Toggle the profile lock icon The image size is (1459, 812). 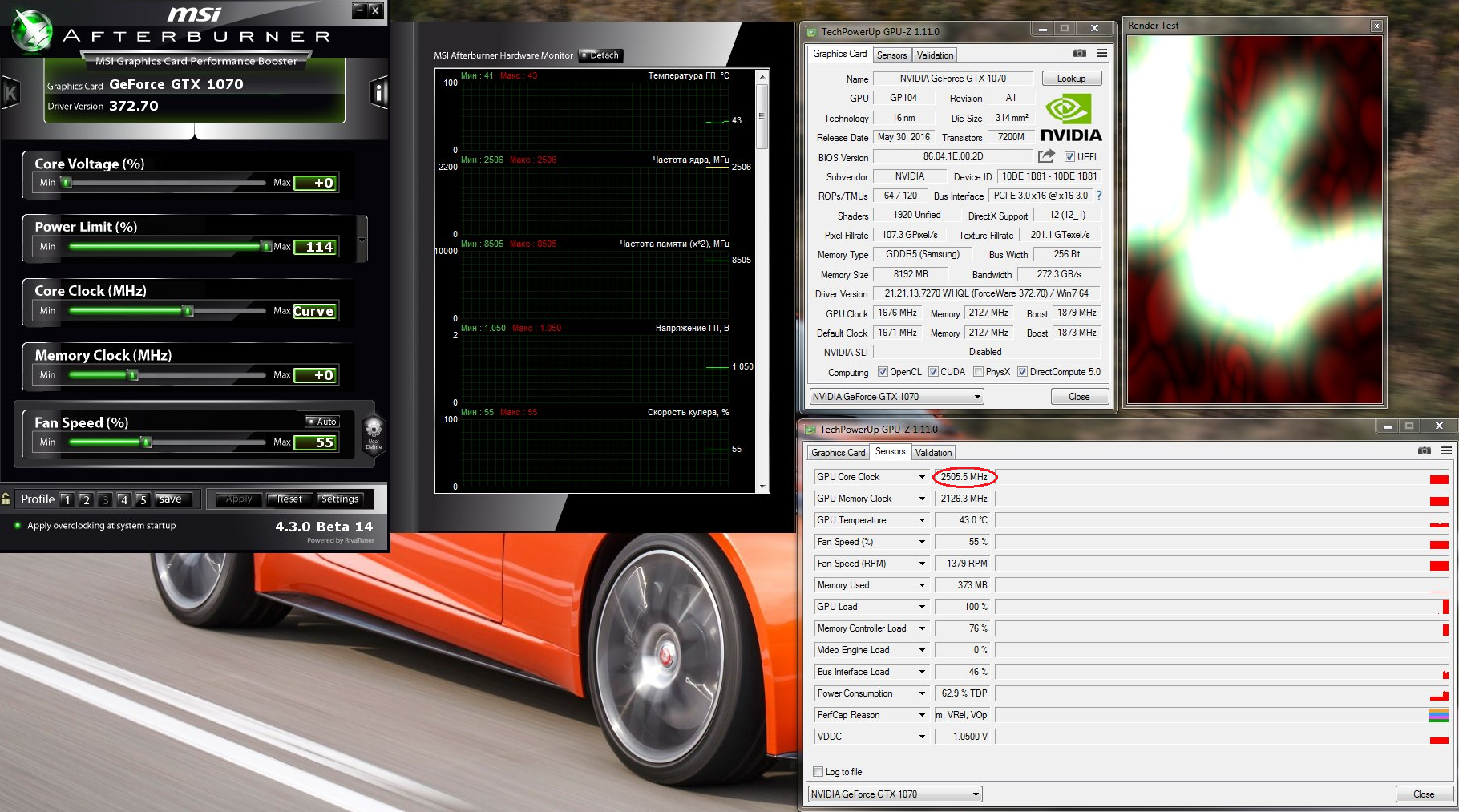pos(6,499)
